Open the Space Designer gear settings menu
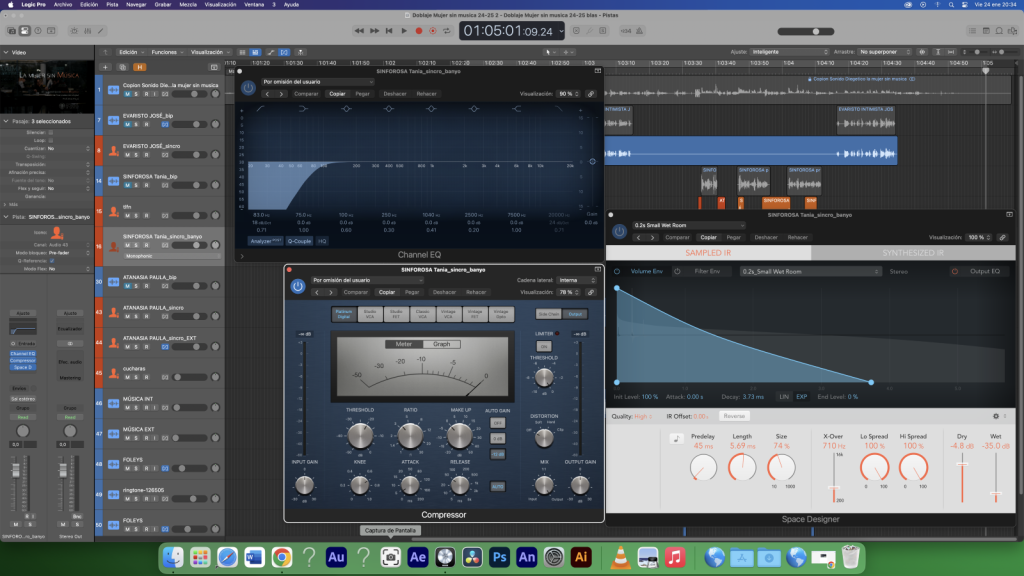 pyautogui.click(x=995, y=416)
